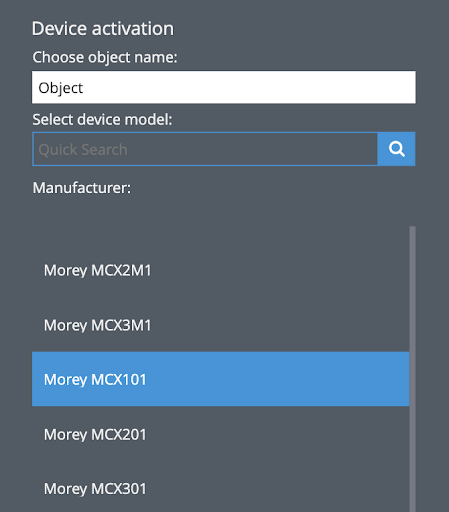Run search with the blue search button
This screenshot has width=449, height=512.
(x=396, y=149)
